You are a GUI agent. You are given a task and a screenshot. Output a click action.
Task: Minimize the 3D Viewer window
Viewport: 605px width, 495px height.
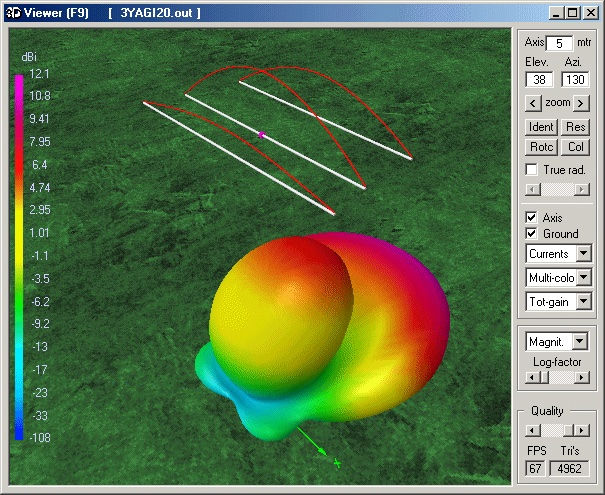point(556,14)
